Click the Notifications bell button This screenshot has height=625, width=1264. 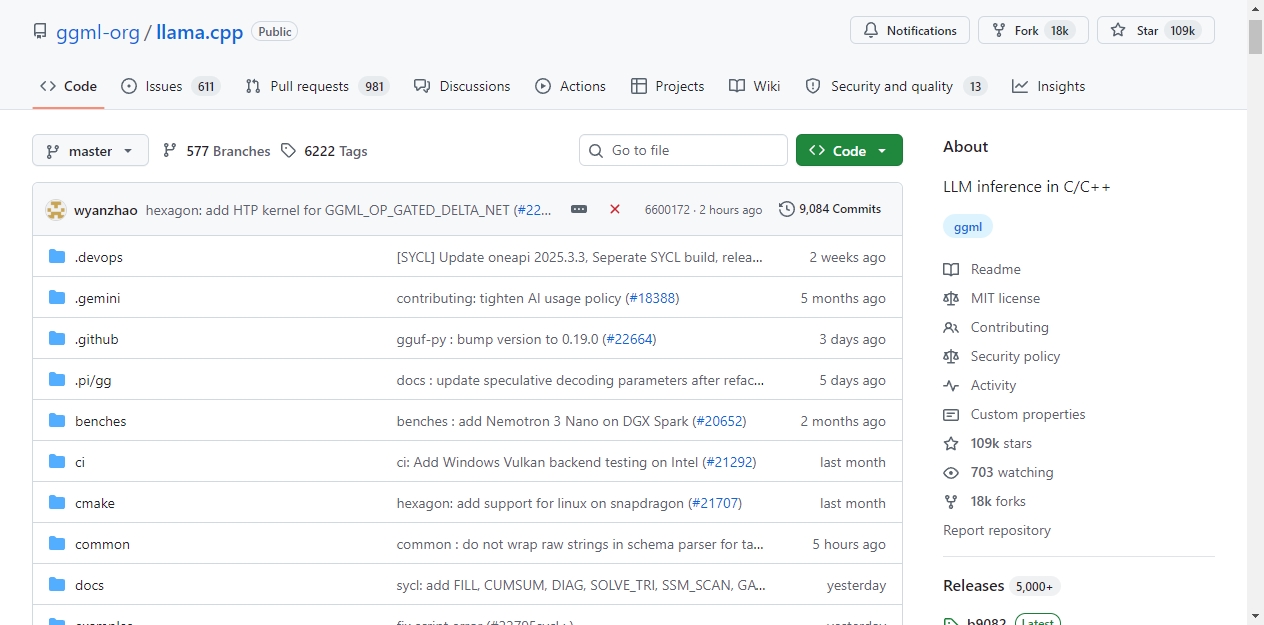tap(910, 30)
